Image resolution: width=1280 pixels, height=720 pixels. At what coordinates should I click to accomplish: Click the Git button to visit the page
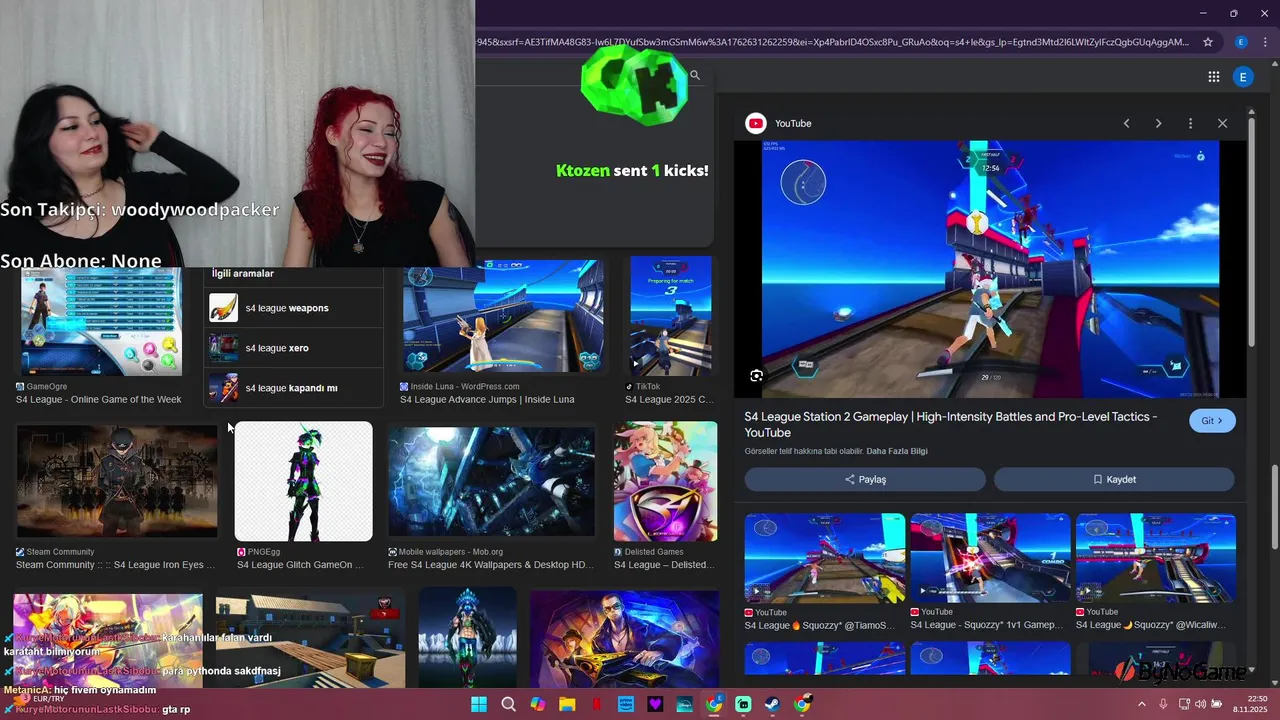coord(1212,421)
